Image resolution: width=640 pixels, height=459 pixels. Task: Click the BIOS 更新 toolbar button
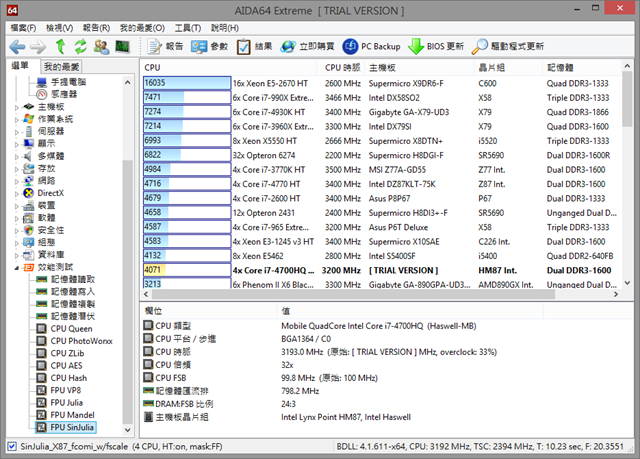coord(436,47)
